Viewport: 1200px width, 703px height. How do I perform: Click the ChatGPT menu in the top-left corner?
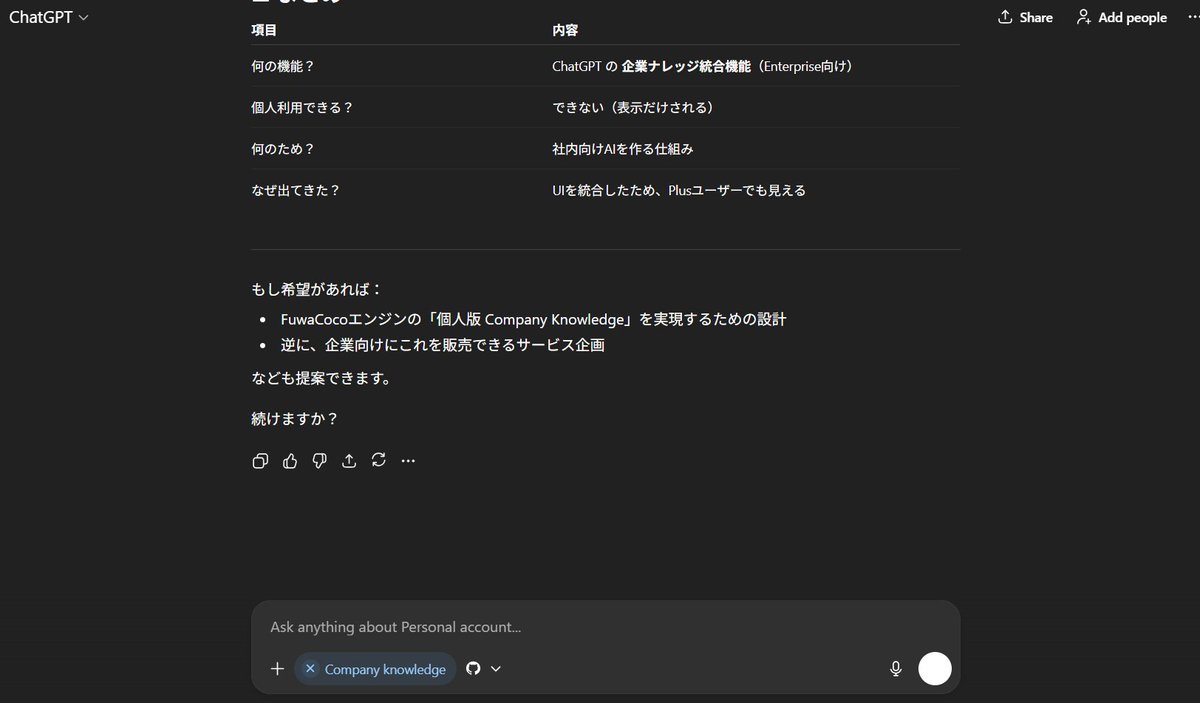pos(48,16)
